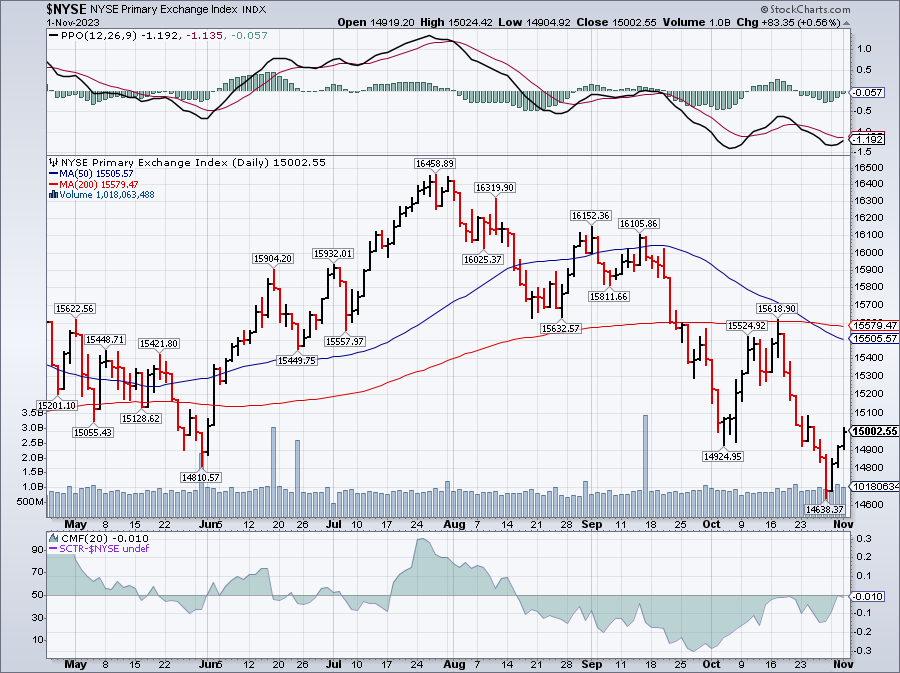Click the 15002.55 current price tag

(873, 431)
